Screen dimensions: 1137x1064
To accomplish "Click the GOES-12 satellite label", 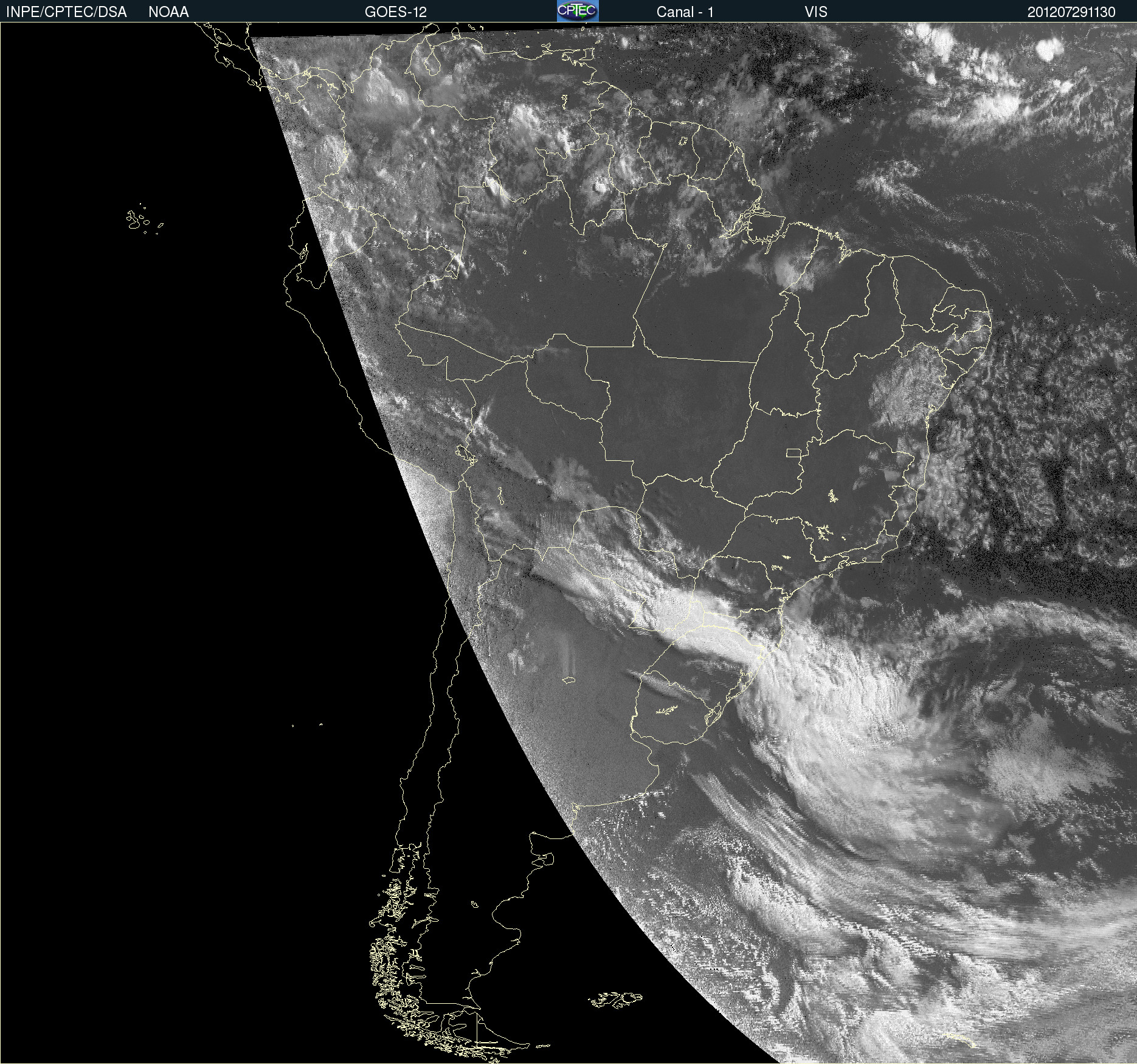I will coord(396,12).
